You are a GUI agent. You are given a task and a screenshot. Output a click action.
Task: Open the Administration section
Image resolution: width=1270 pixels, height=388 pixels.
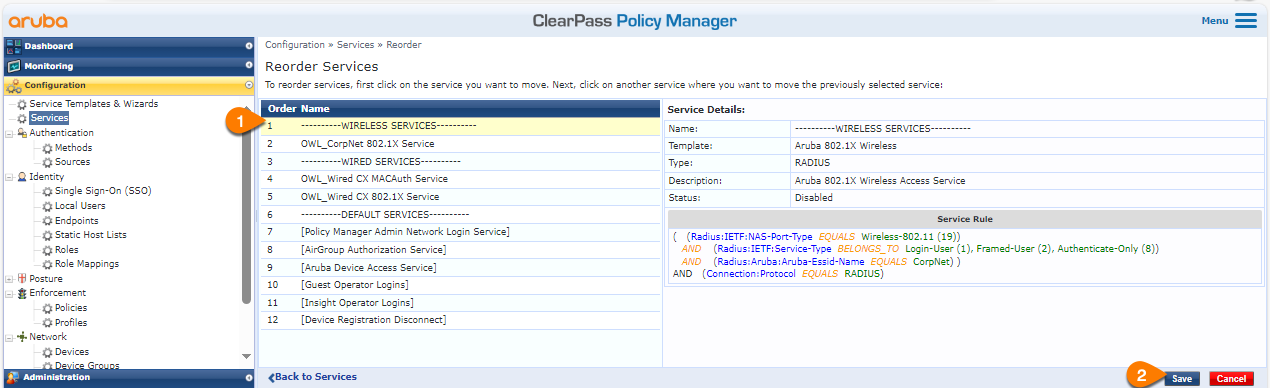(129, 377)
